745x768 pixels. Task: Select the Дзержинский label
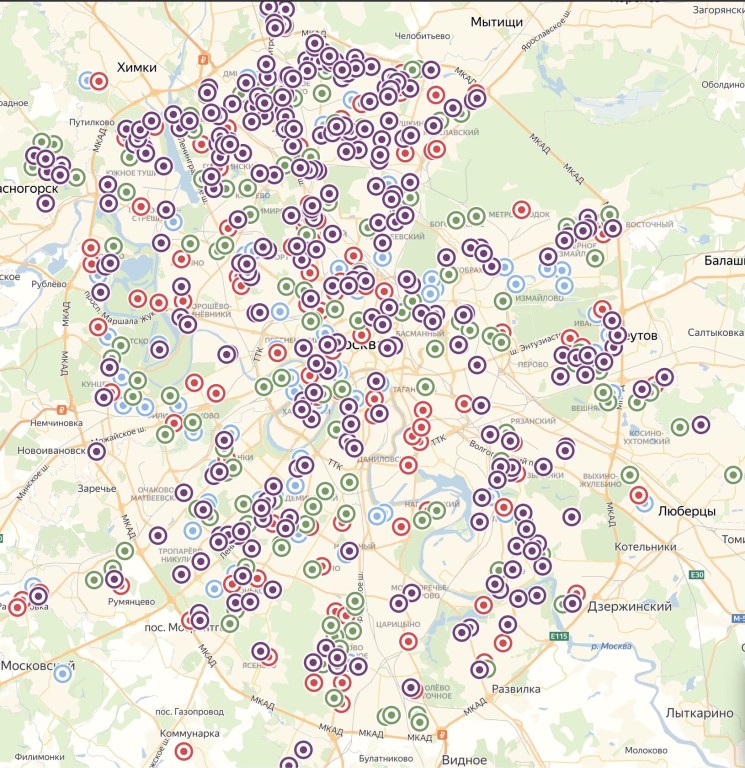pyautogui.click(x=629, y=606)
